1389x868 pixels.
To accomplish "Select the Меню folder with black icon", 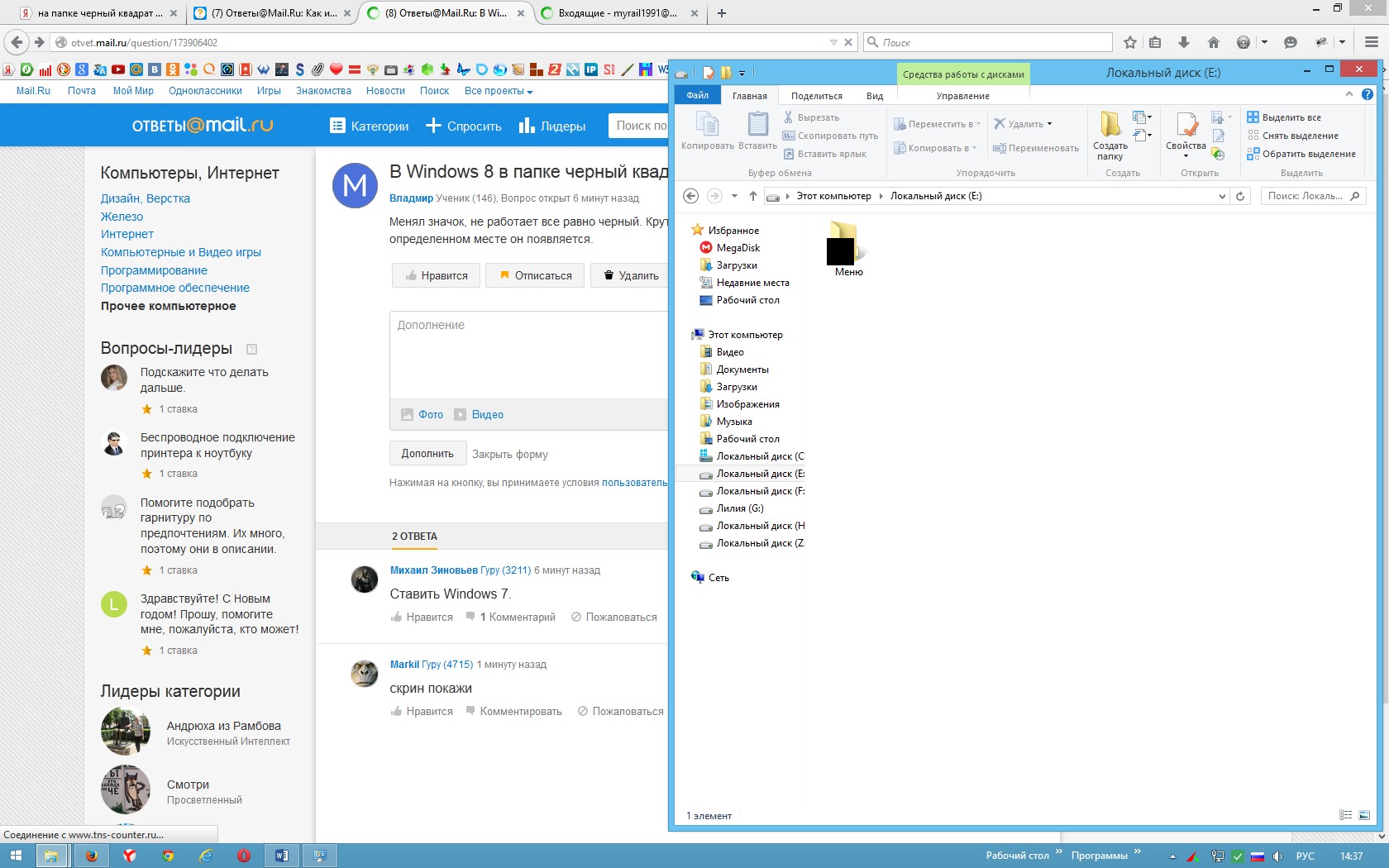I will coord(846,249).
